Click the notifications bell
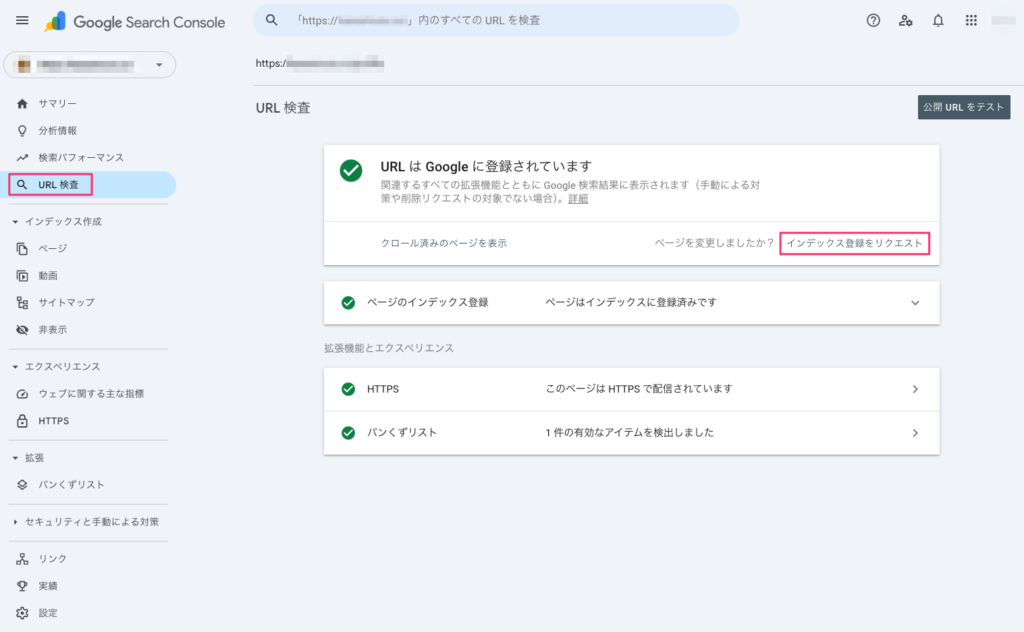The image size is (1024, 632). 938,20
